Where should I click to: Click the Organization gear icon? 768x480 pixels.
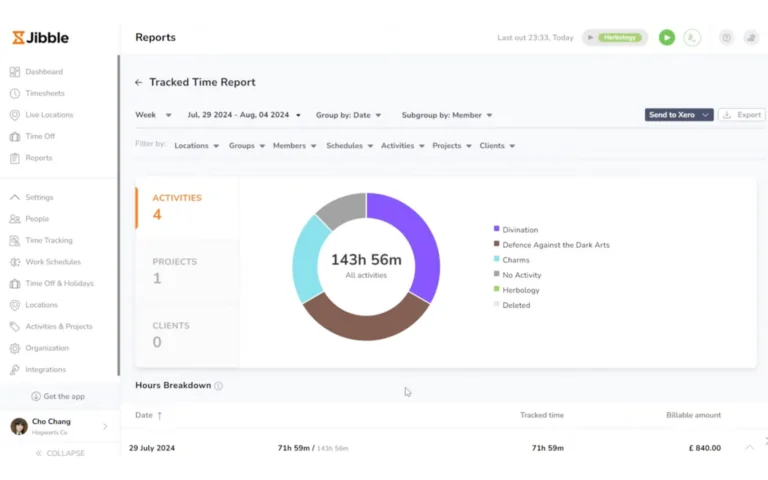click(15, 348)
